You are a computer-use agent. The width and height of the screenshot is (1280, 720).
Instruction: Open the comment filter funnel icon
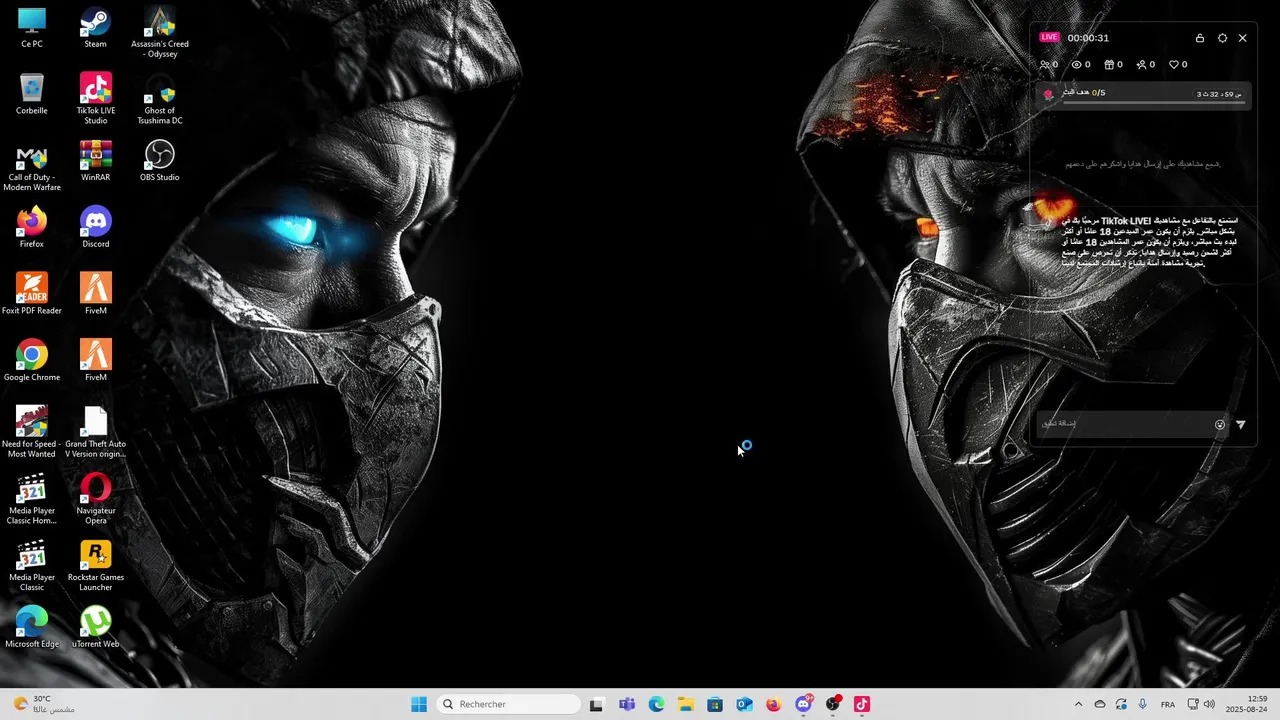[1241, 425]
